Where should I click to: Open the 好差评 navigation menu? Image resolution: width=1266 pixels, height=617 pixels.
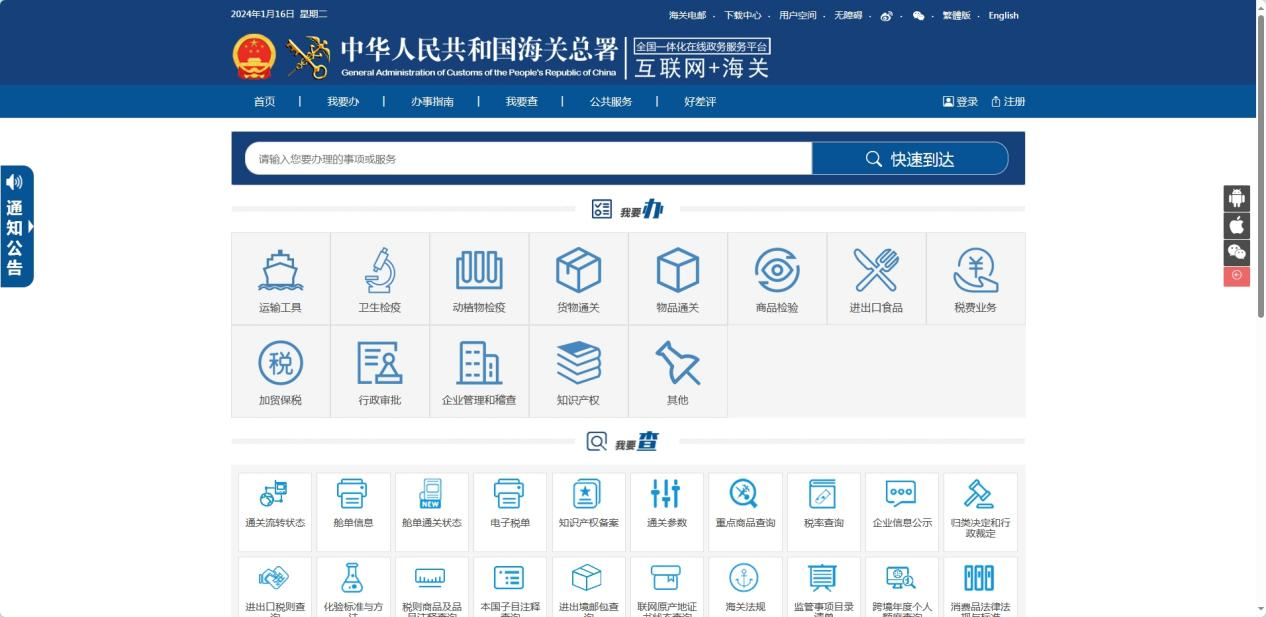[700, 102]
